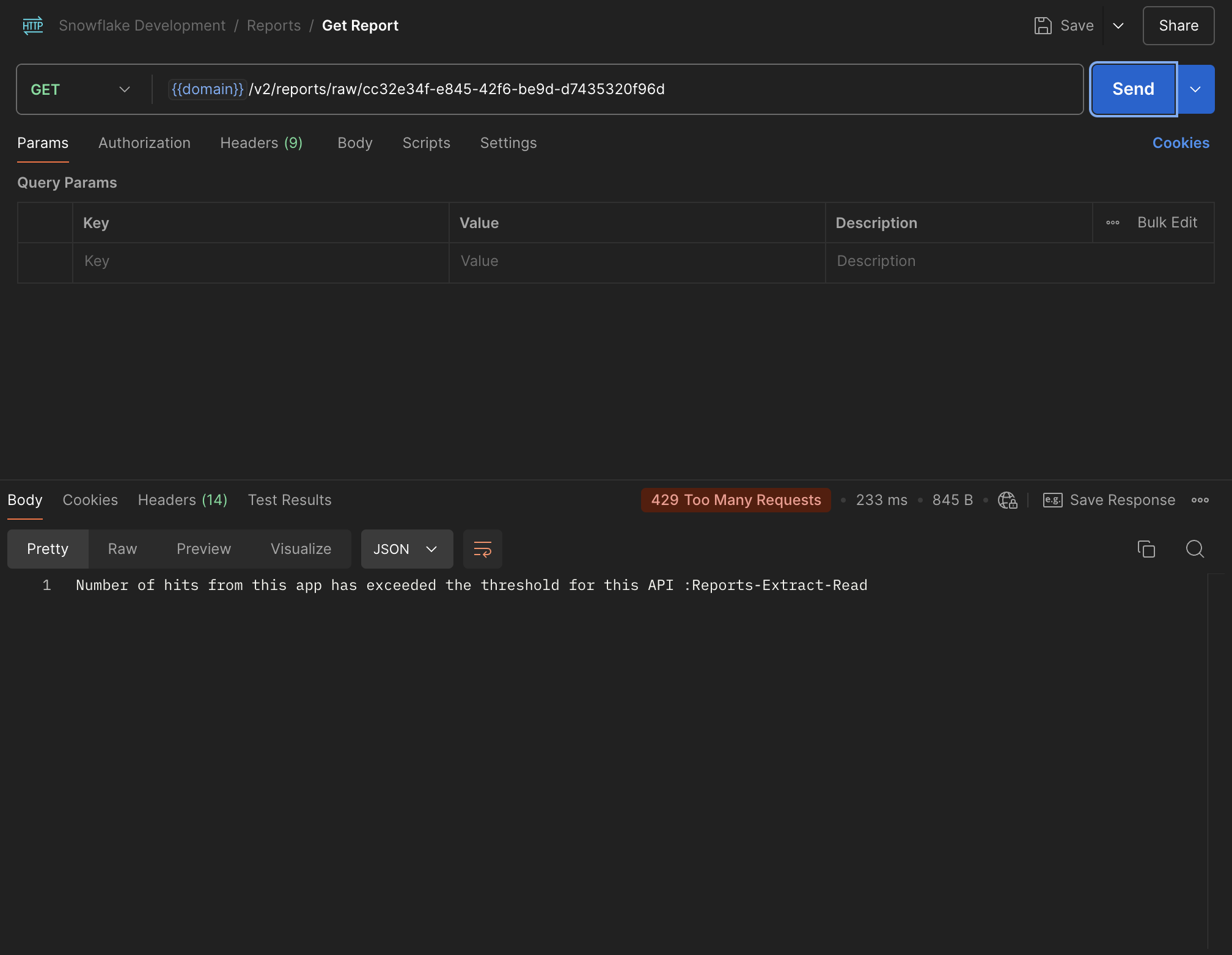Select the Pretty view mode
Image resolution: width=1232 pixels, height=955 pixels.
(48, 549)
